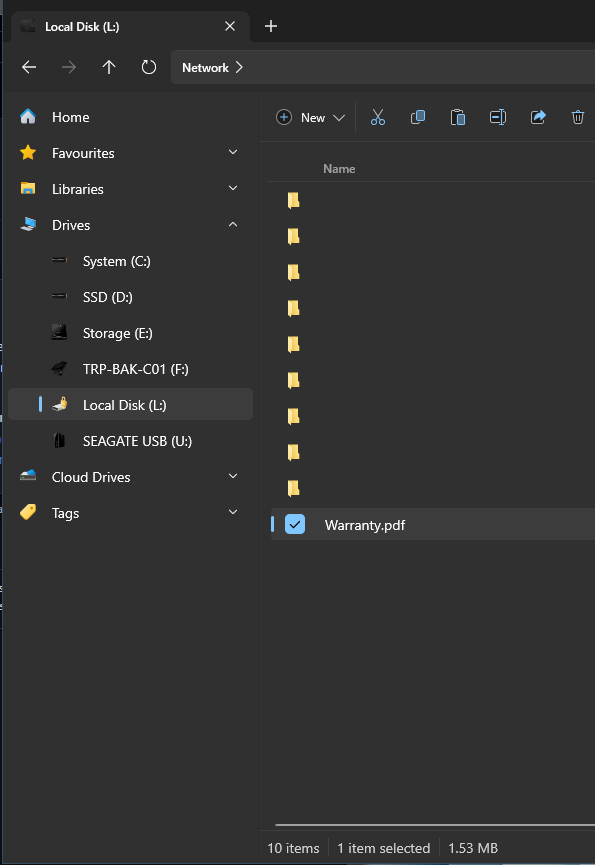Click the back arrow icon
The width and height of the screenshot is (595, 865).
click(28, 67)
